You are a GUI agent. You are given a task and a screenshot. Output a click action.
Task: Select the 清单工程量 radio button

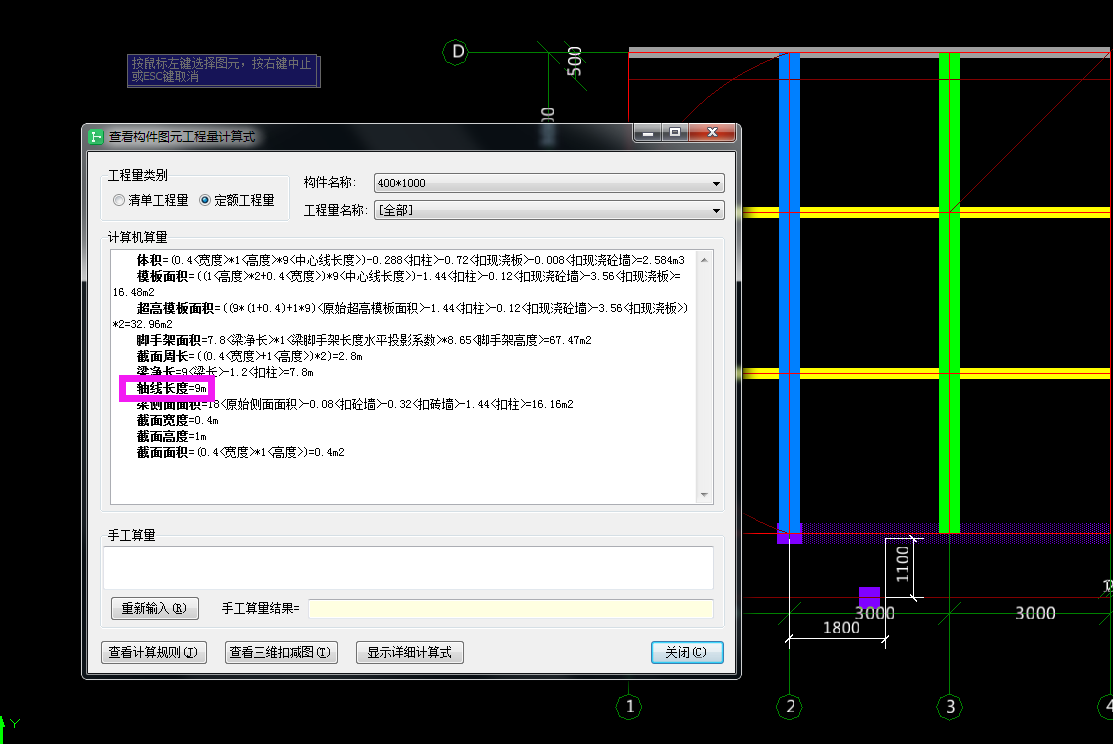tap(150, 200)
